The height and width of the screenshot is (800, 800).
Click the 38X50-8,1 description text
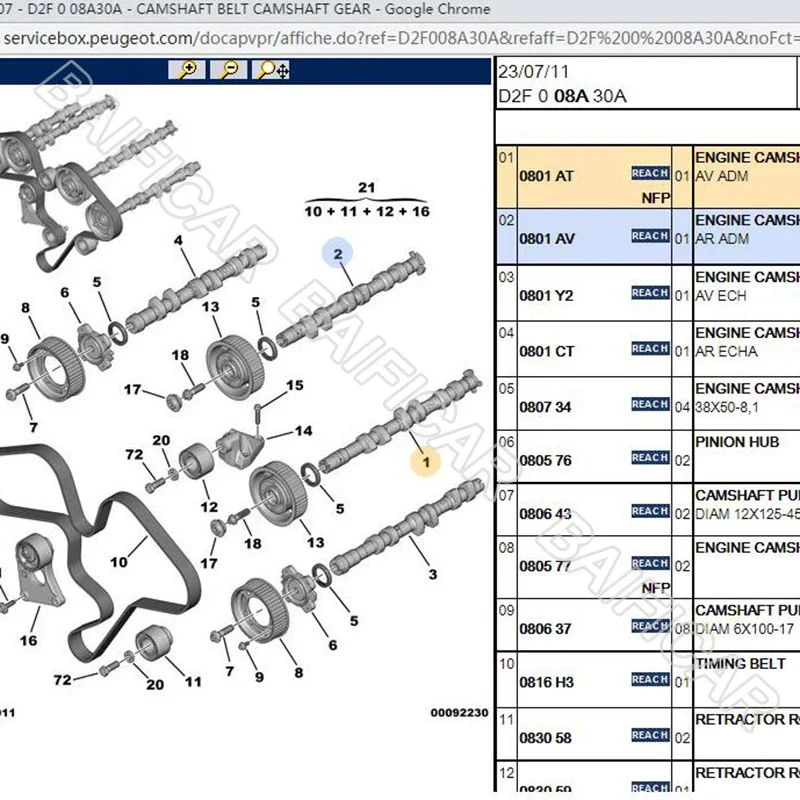click(x=727, y=408)
